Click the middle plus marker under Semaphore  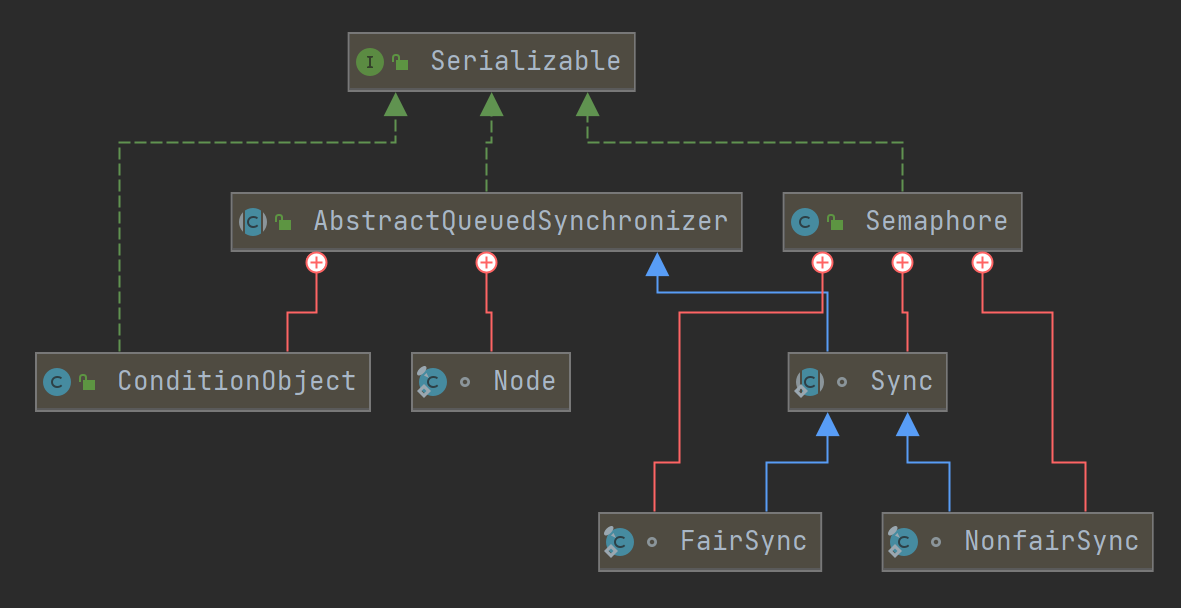pyautogui.click(x=902, y=262)
